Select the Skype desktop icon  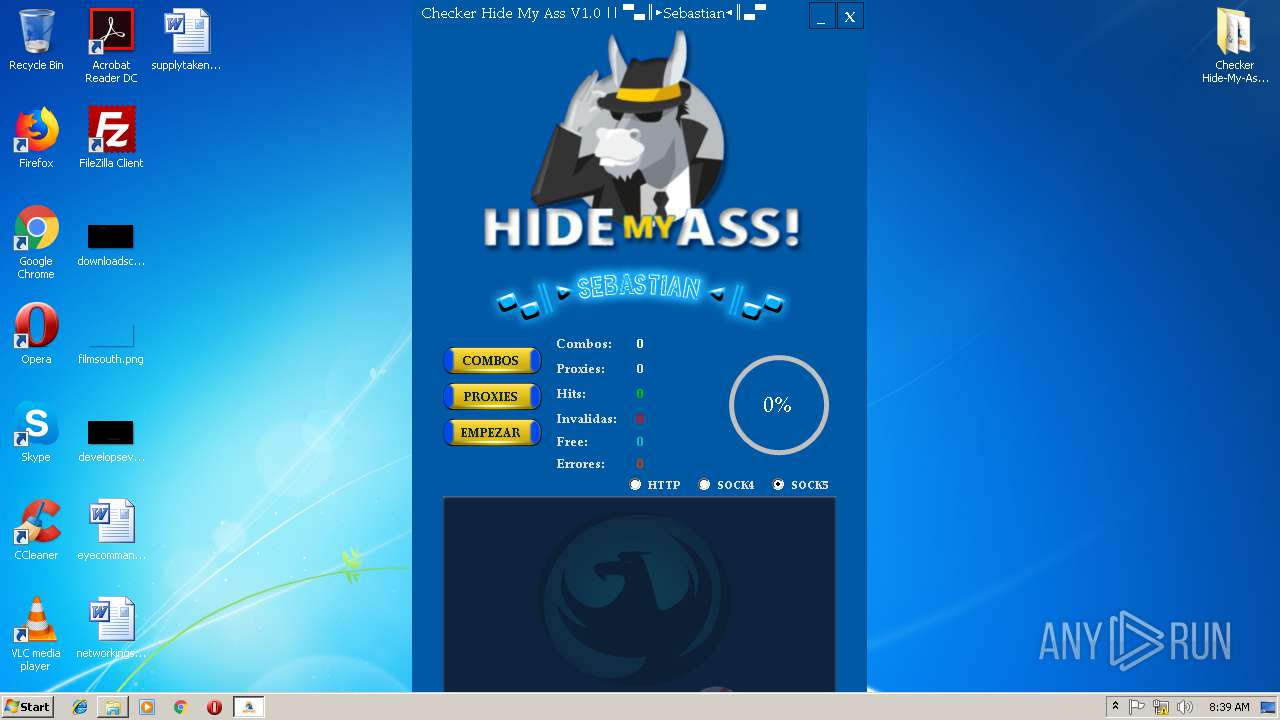pyautogui.click(x=36, y=432)
